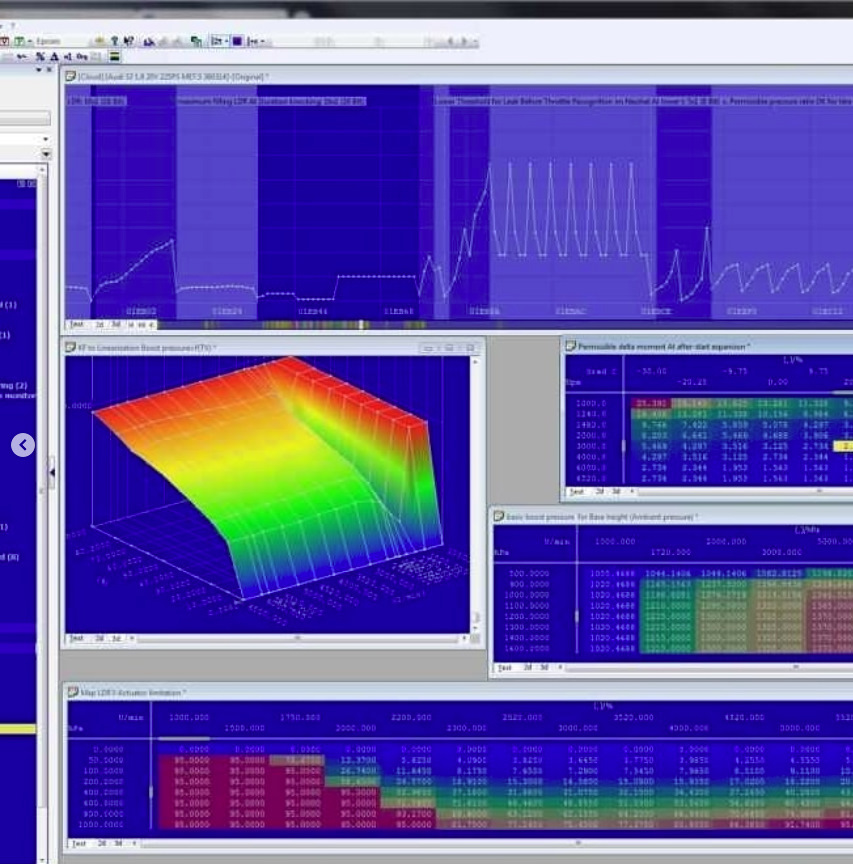Collapse the left sidebar using splitter arrow
Screen dimensions: 853x864
pyautogui.click(x=52, y=472)
